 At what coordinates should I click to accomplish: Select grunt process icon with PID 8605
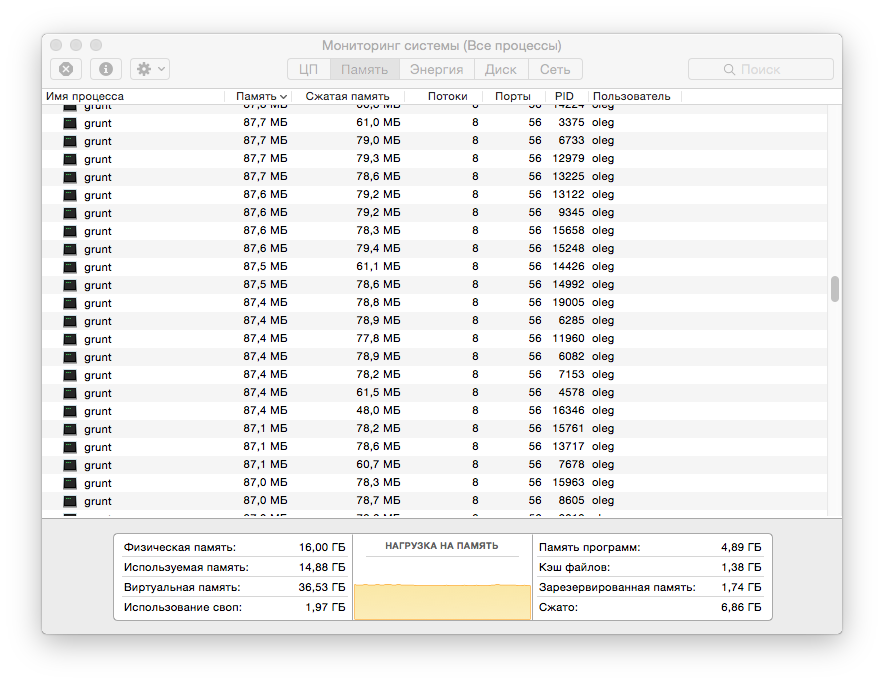pyautogui.click(x=70, y=502)
